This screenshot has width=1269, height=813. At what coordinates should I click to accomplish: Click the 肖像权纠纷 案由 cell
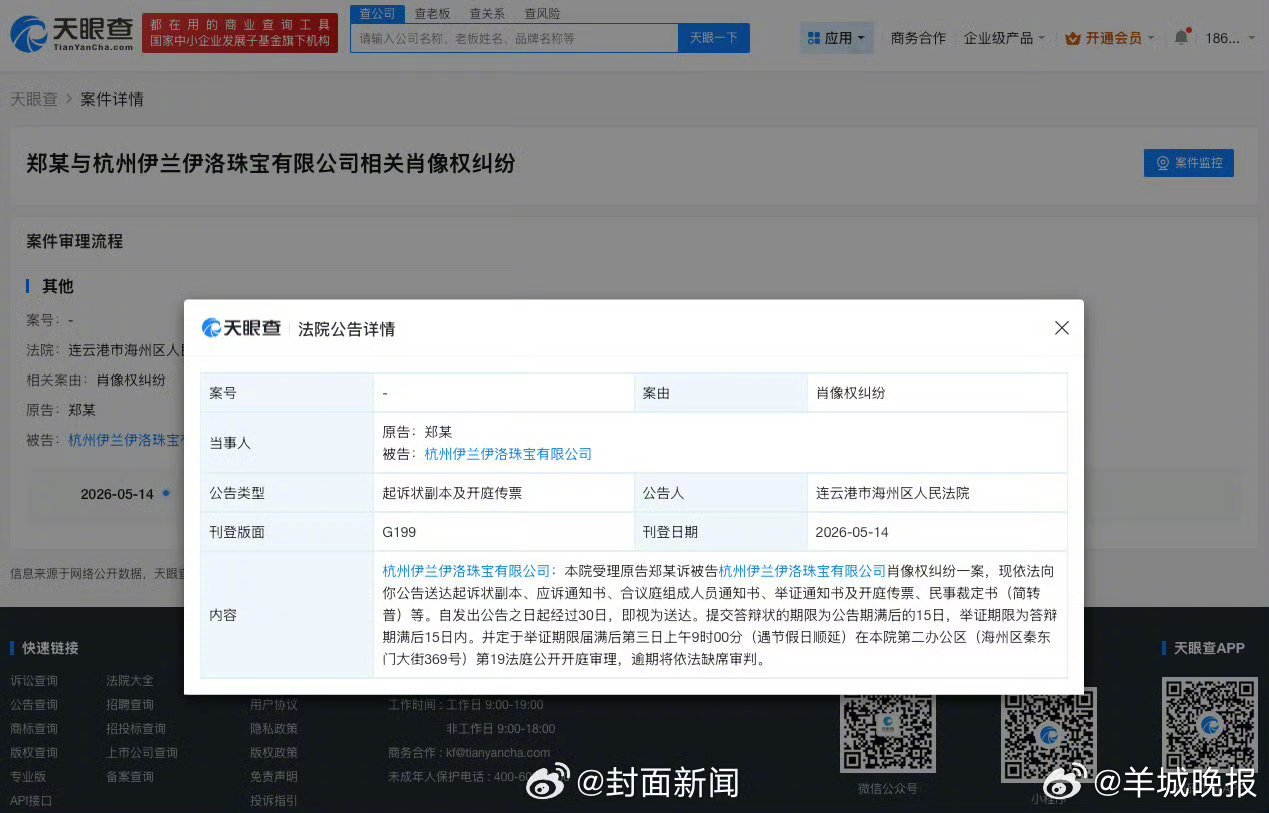click(x=937, y=393)
